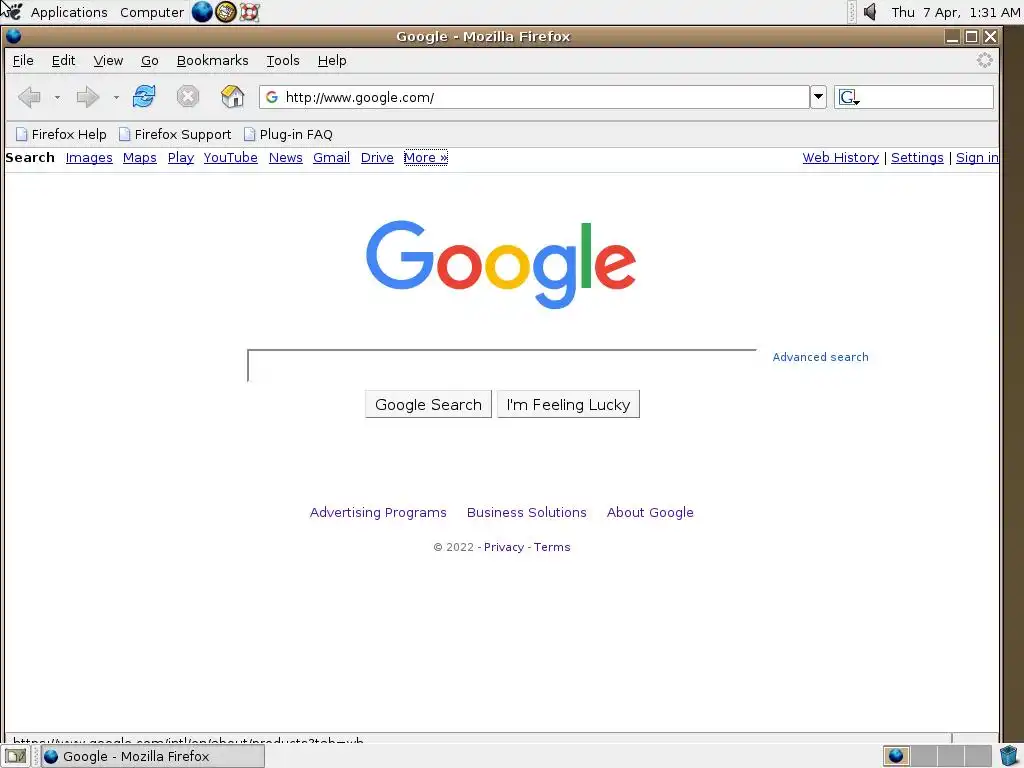Click the Play link

(181, 157)
